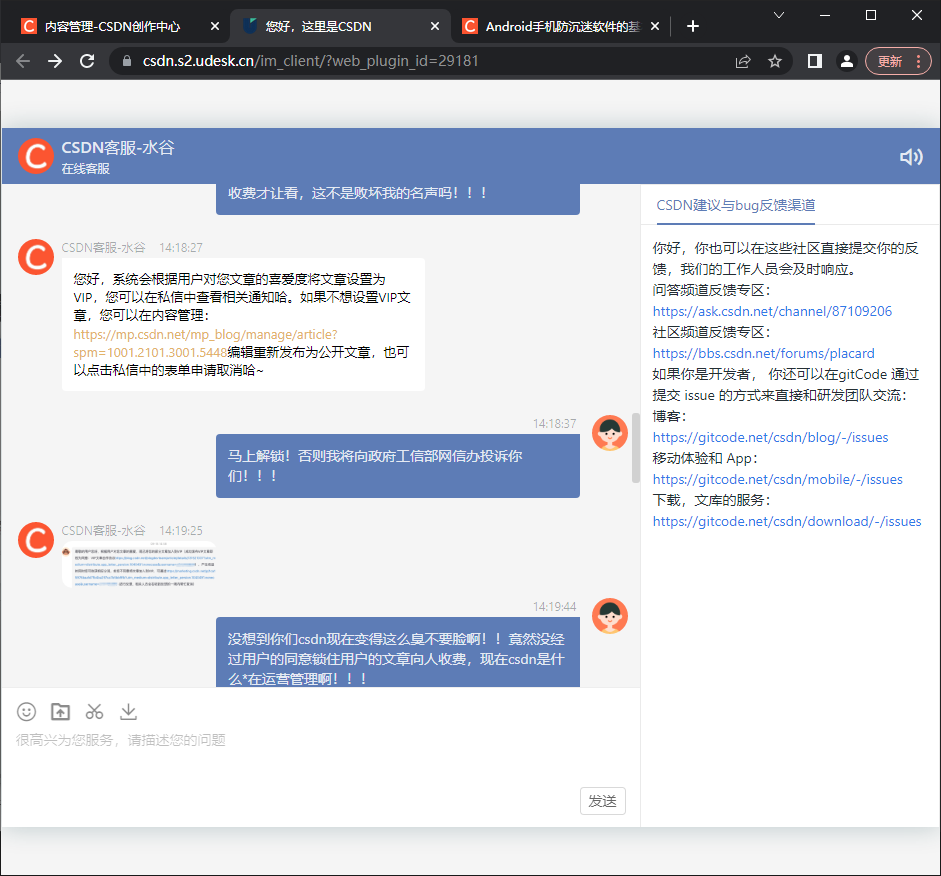Viewport: 941px width, 876px height.
Task: Select CSDN建议与bug反馈渠道 tab
Action: (x=736, y=205)
